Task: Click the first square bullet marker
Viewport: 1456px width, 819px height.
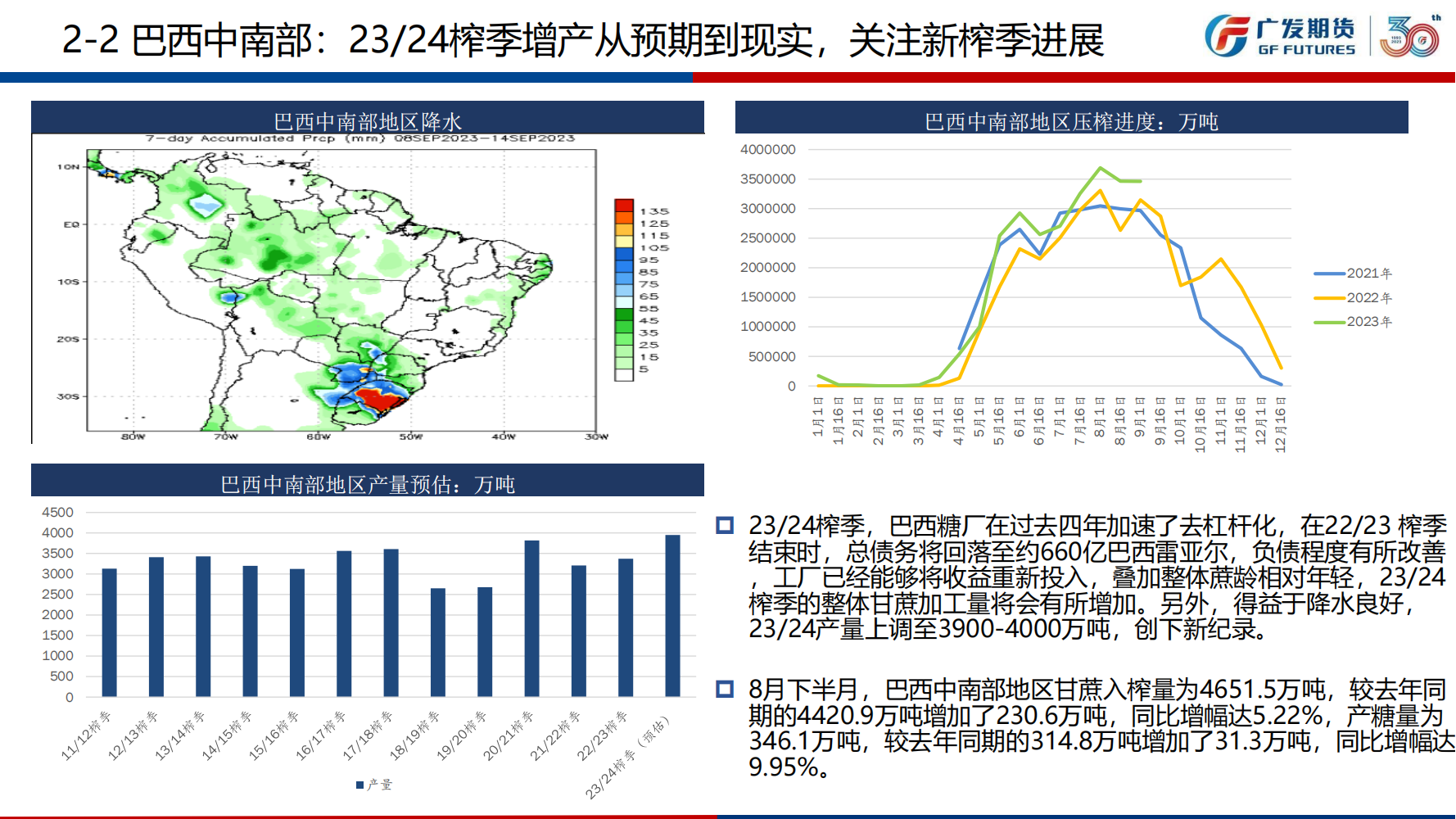Action: (725, 525)
